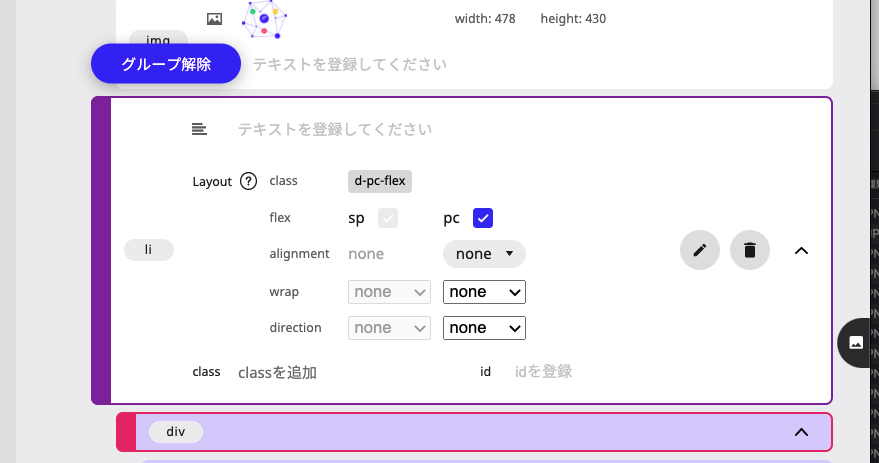Image resolution: width=879 pixels, height=463 pixels.
Task: Open the floating image panel button
Action: click(x=856, y=342)
